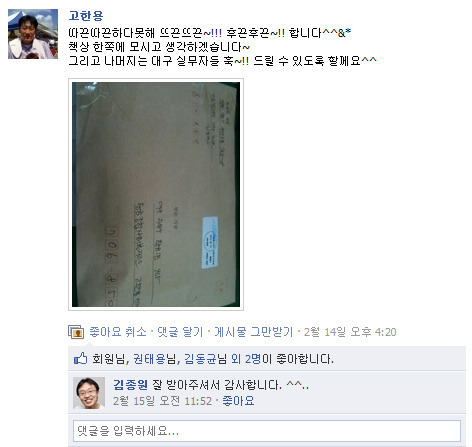Screen dimensions: 472x447
Task: Click the blue label on envelope photo
Action: coord(210,242)
